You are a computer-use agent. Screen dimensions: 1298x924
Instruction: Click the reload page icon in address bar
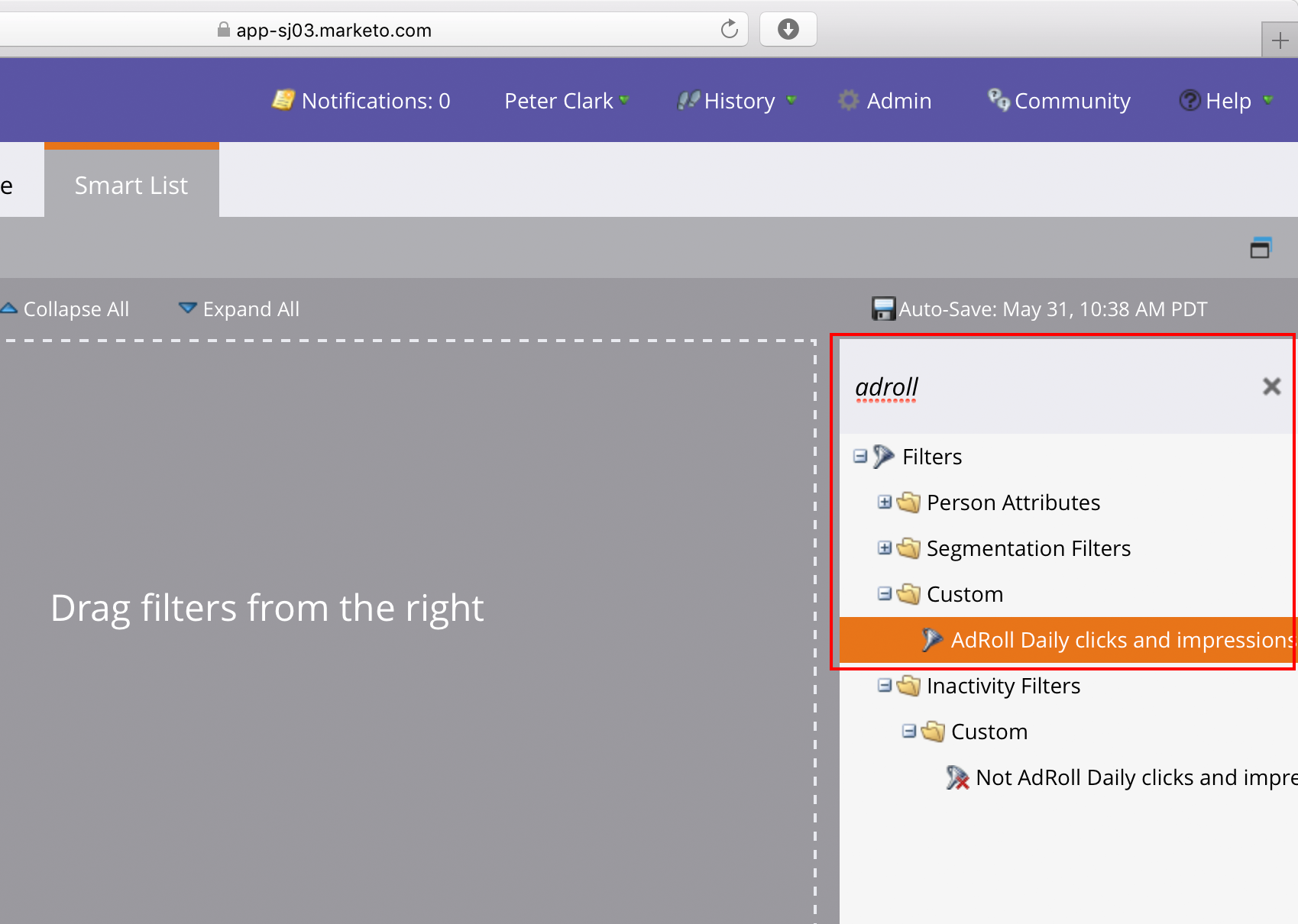pyautogui.click(x=730, y=29)
